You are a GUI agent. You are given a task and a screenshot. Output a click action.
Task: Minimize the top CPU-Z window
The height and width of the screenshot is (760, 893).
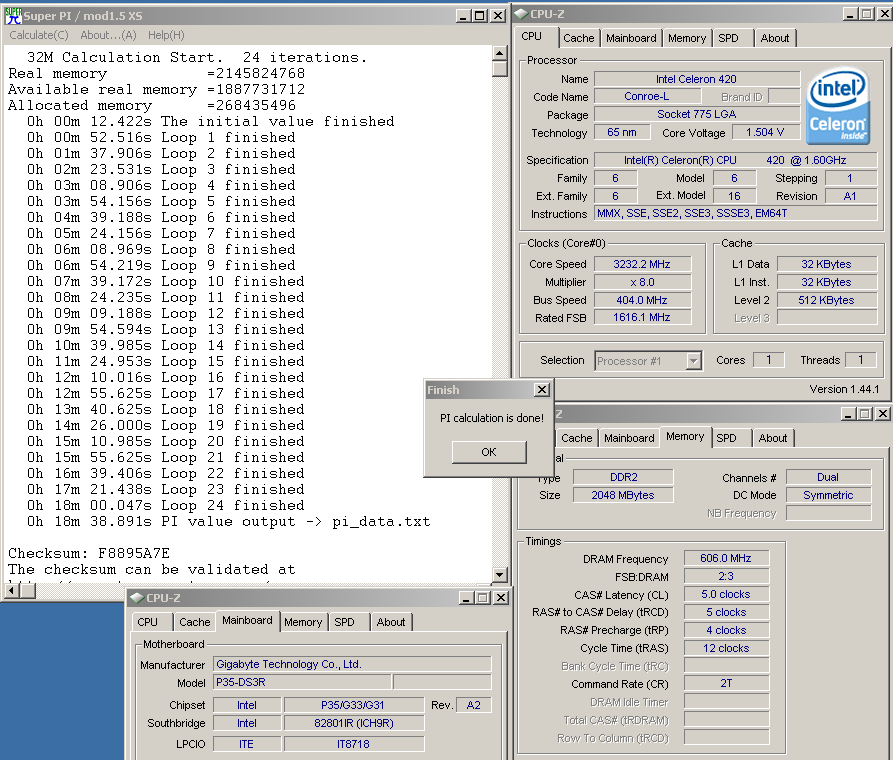click(x=850, y=14)
